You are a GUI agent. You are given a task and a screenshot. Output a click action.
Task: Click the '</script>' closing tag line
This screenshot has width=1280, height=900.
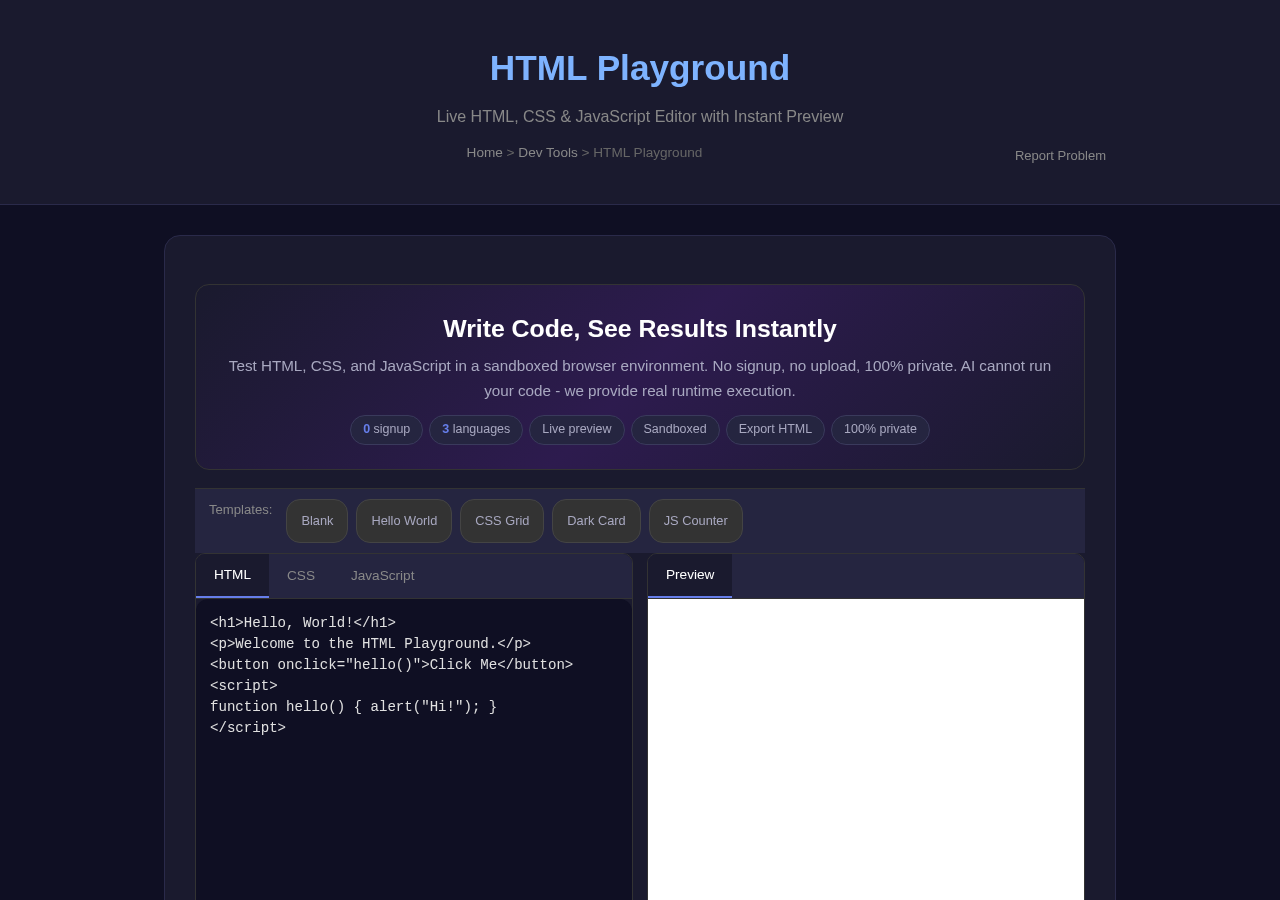(x=248, y=728)
